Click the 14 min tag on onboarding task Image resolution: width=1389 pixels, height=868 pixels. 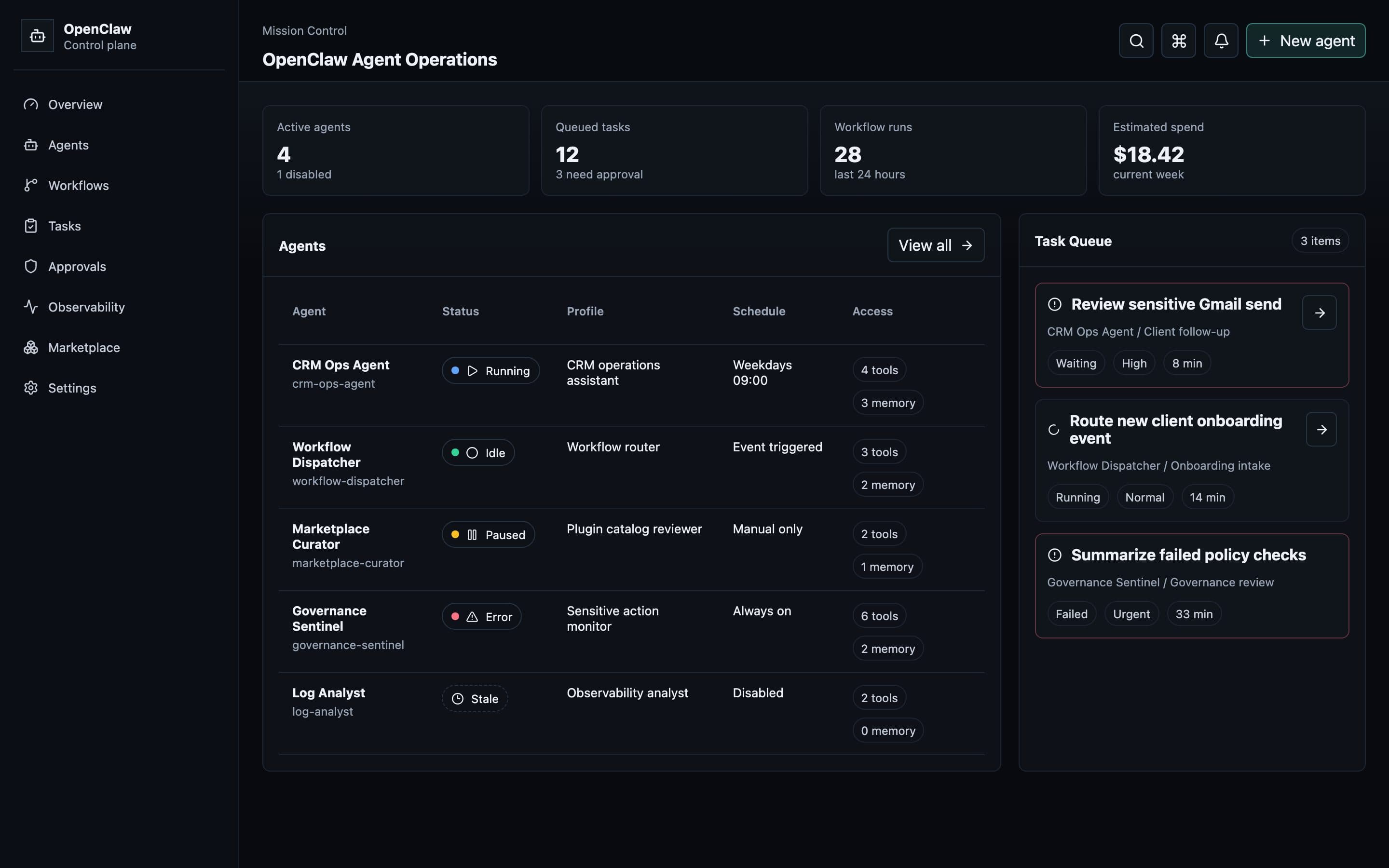click(x=1207, y=497)
